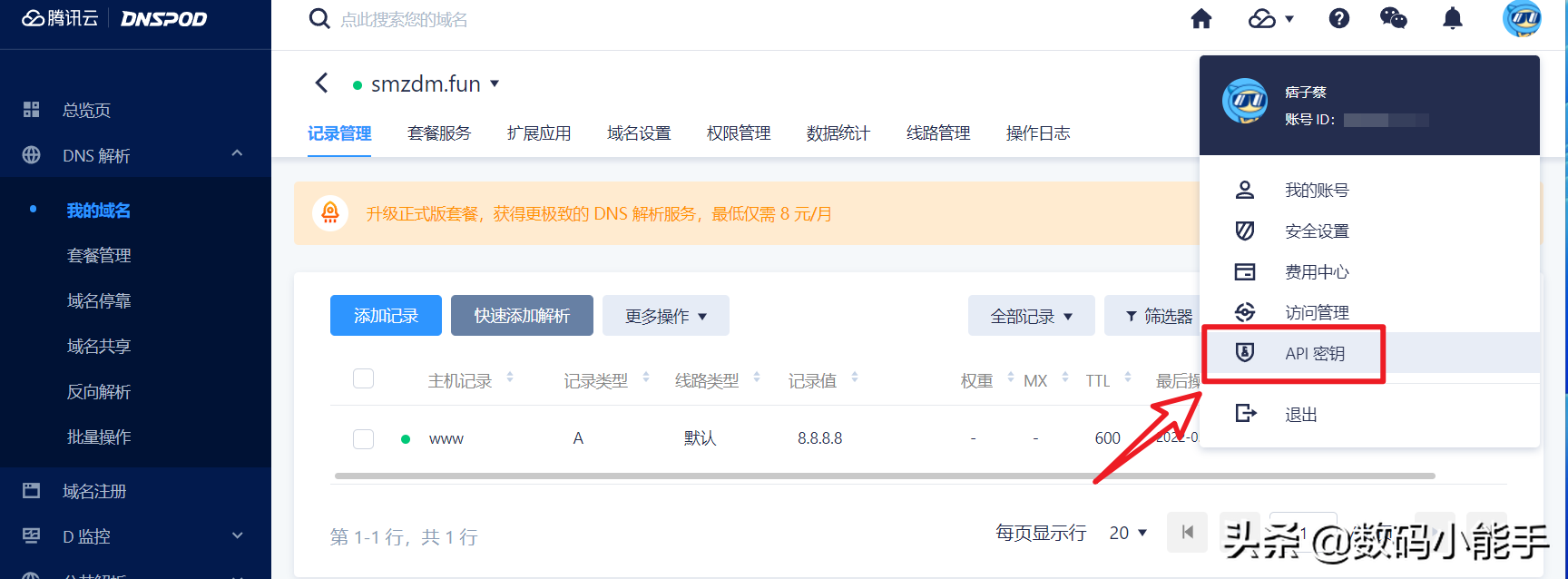Screen dimensions: 1568x579
Task: Open the 更多操作 dropdown
Action: point(666,316)
